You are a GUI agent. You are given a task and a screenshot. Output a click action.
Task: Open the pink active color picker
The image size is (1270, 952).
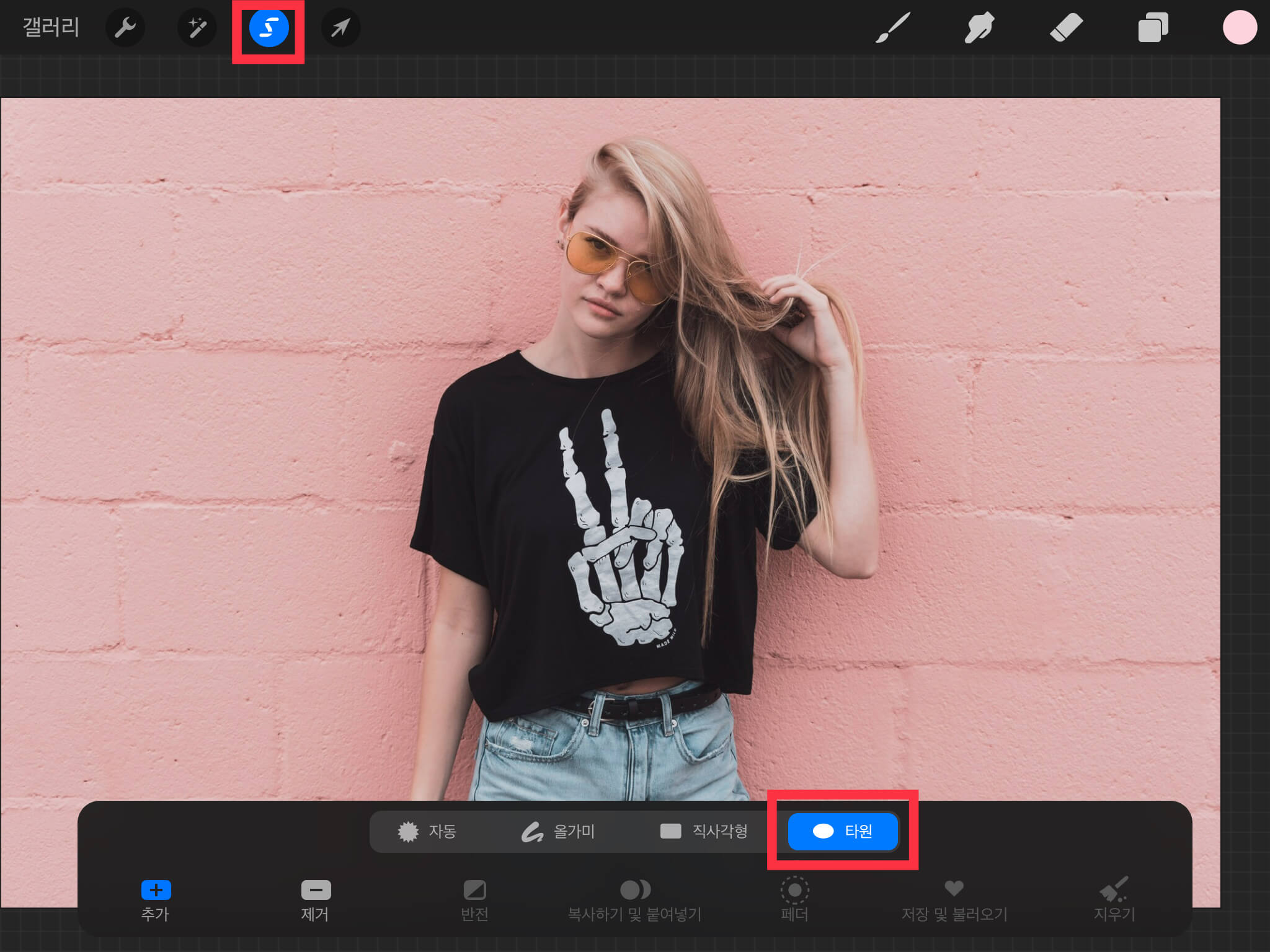[1240, 28]
